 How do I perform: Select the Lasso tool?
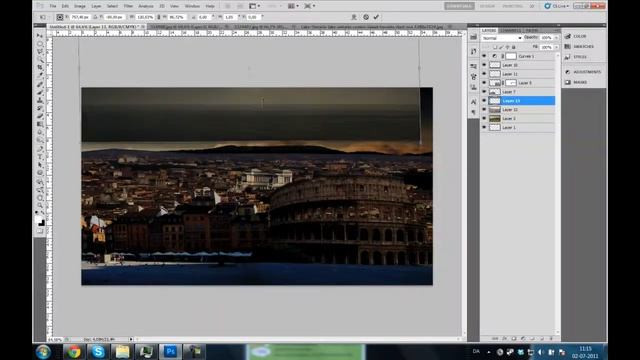(40, 52)
